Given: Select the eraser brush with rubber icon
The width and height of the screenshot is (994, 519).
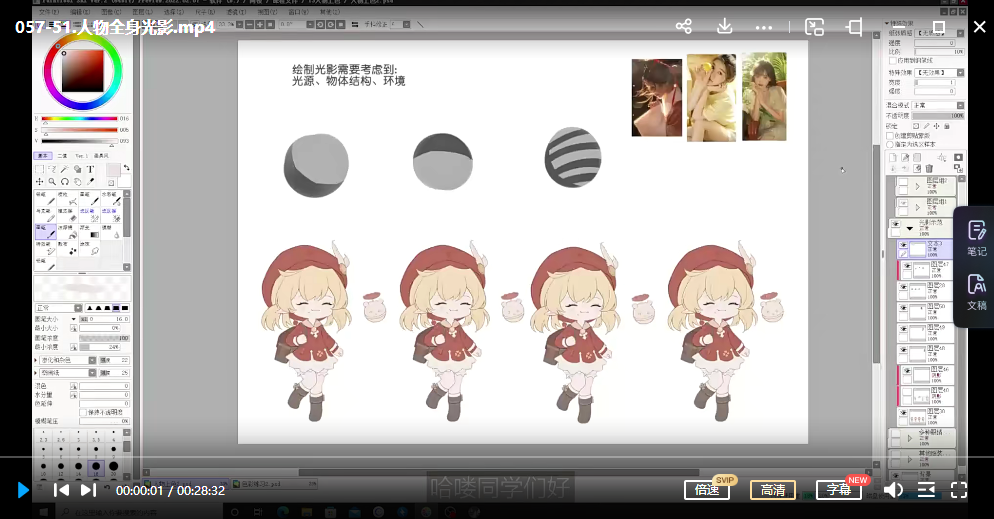Looking at the screenshot, I should coord(66,214).
